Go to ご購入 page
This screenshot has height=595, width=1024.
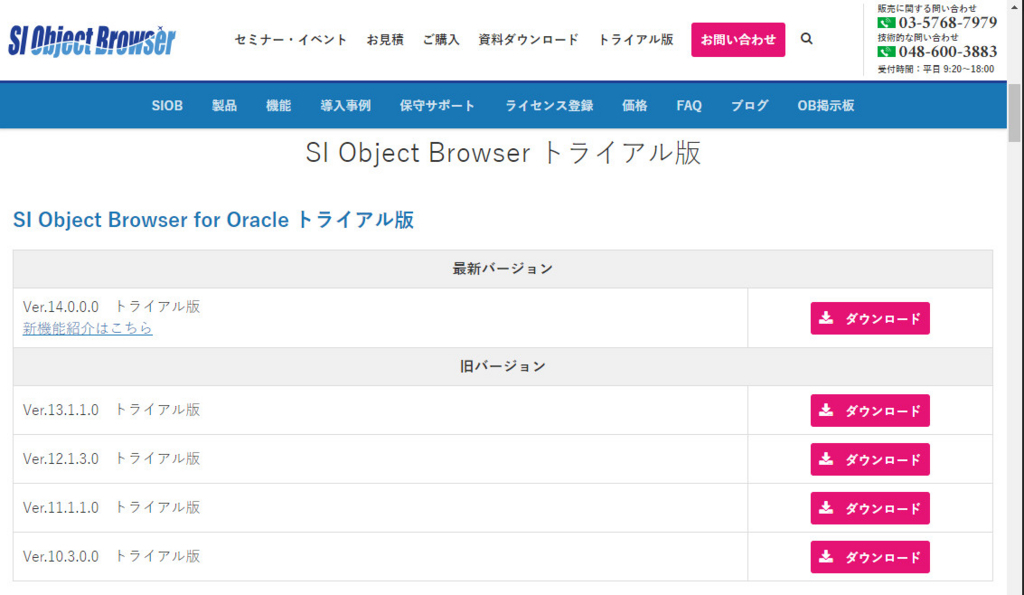tap(441, 40)
